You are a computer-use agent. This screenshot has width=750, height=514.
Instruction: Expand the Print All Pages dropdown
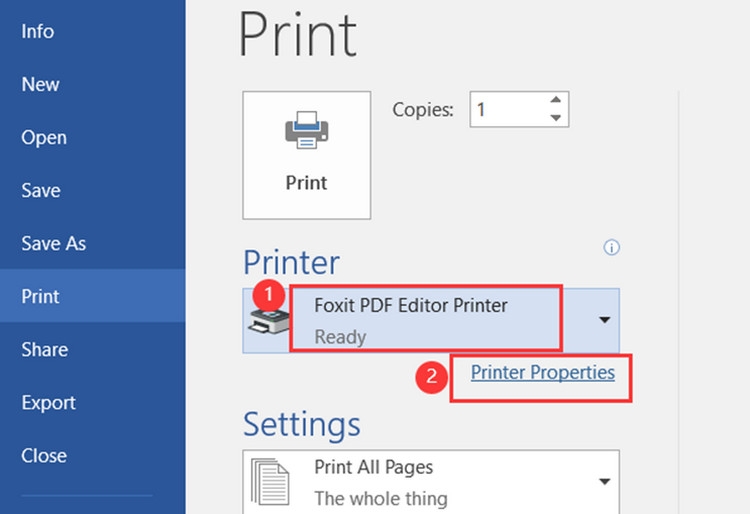pos(605,481)
